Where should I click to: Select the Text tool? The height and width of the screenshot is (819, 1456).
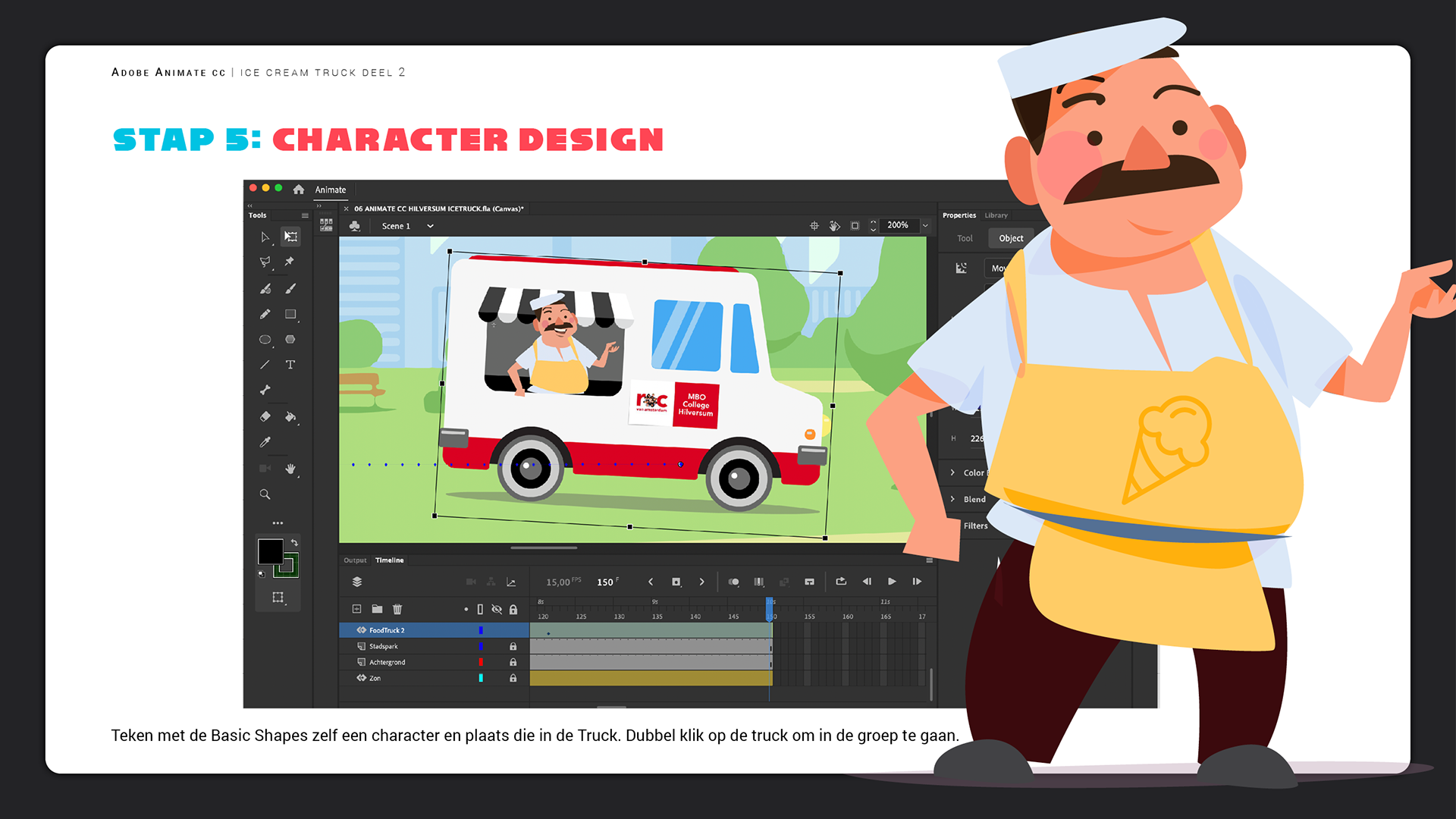(290, 365)
